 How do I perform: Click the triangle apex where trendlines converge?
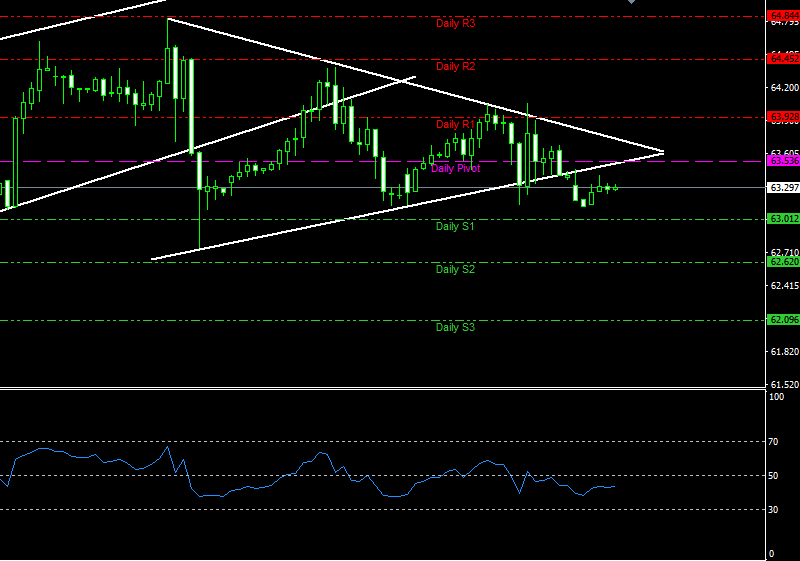(663, 152)
